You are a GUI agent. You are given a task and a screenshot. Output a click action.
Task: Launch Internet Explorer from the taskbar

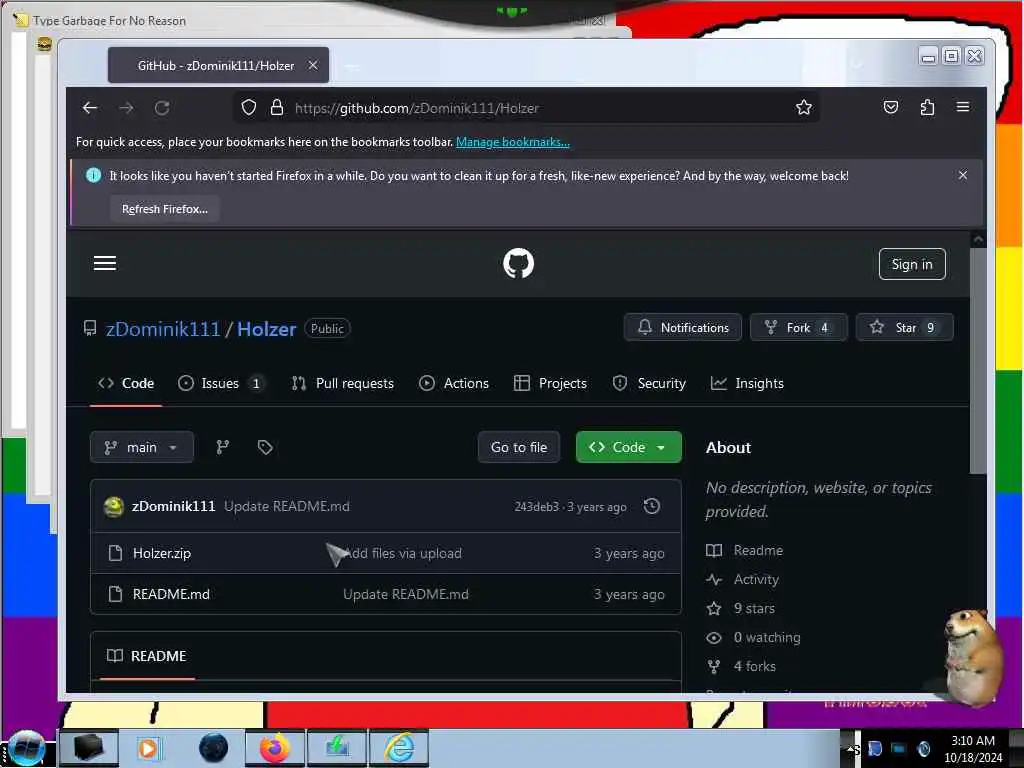coord(399,748)
